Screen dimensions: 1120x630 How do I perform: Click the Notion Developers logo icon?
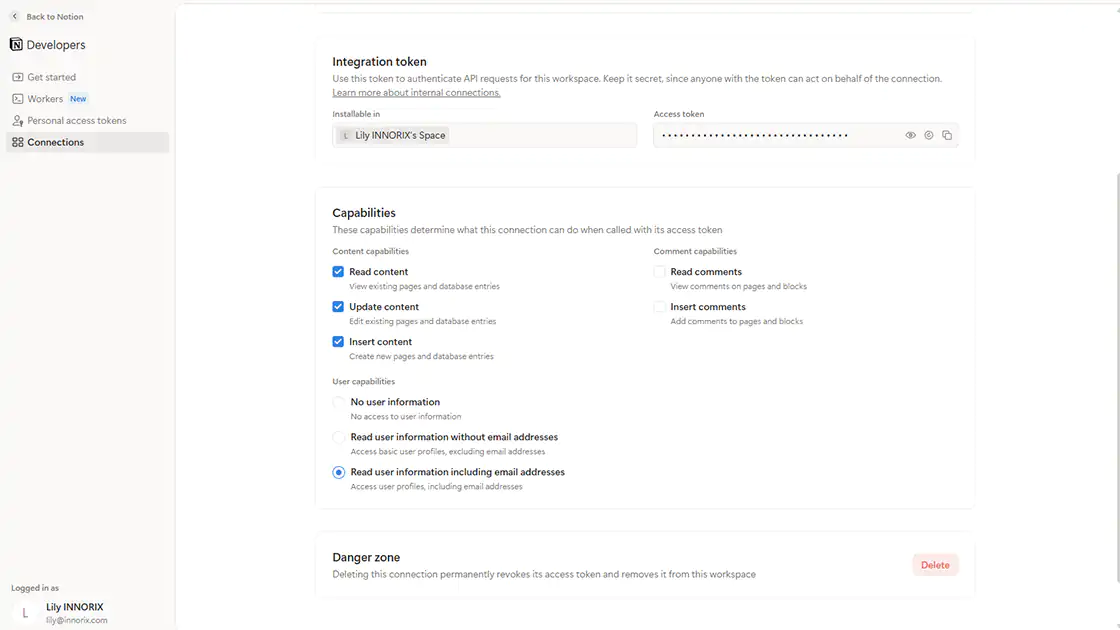[x=16, y=44]
